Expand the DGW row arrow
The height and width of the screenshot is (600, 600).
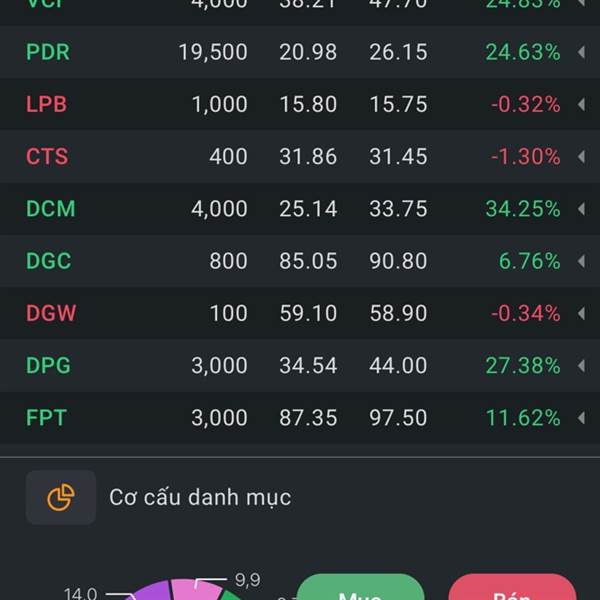click(x=581, y=313)
